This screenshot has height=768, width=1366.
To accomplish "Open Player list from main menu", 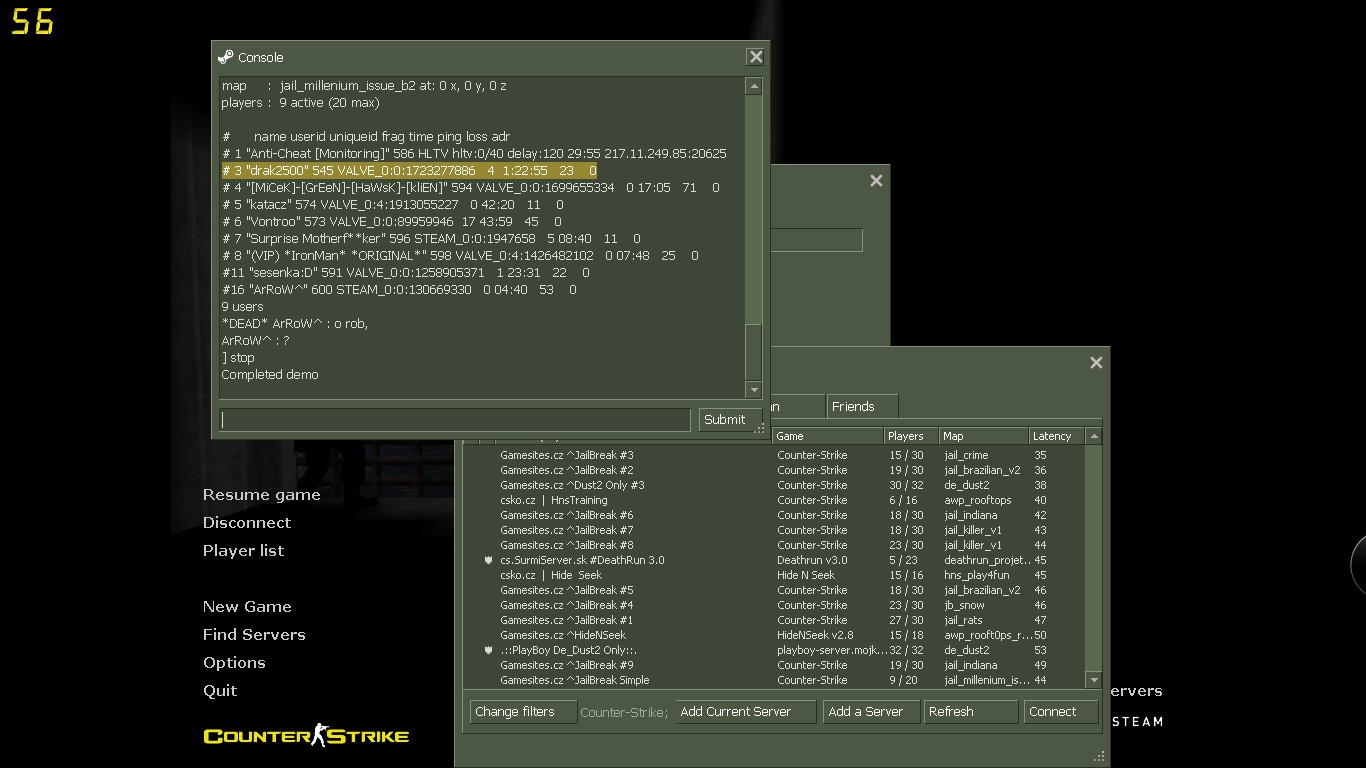I will point(244,551).
